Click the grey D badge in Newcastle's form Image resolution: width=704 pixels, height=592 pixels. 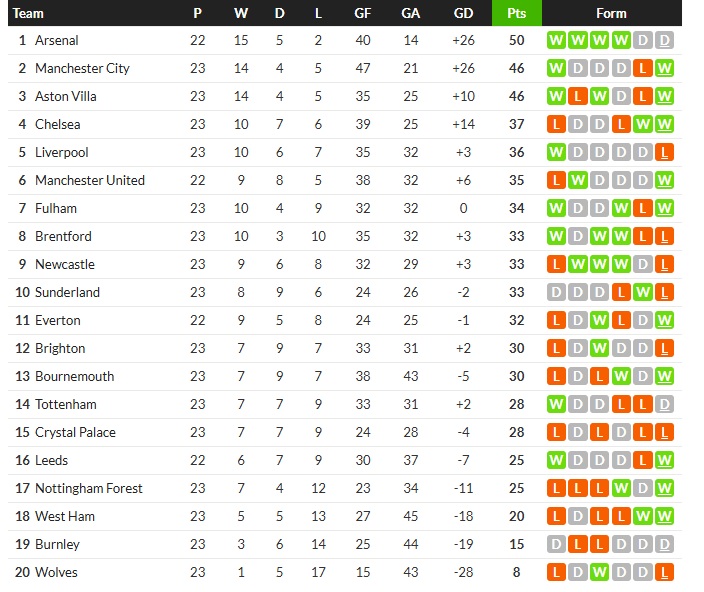point(644,265)
